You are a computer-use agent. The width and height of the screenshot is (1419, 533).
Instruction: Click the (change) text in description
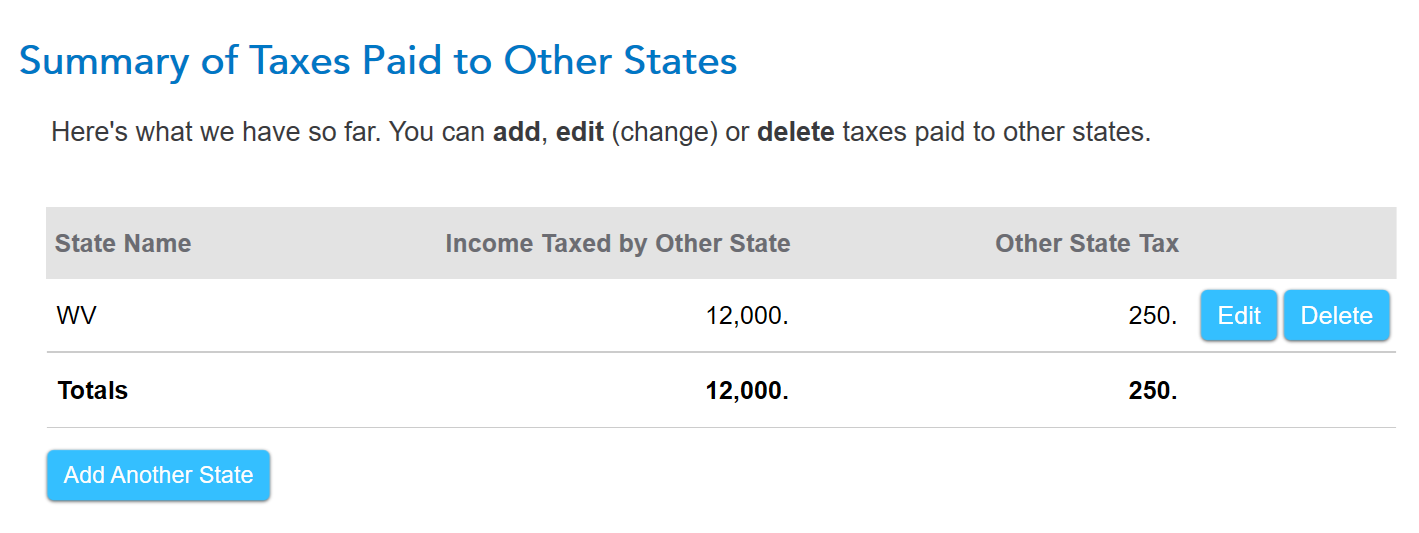pyautogui.click(x=664, y=133)
